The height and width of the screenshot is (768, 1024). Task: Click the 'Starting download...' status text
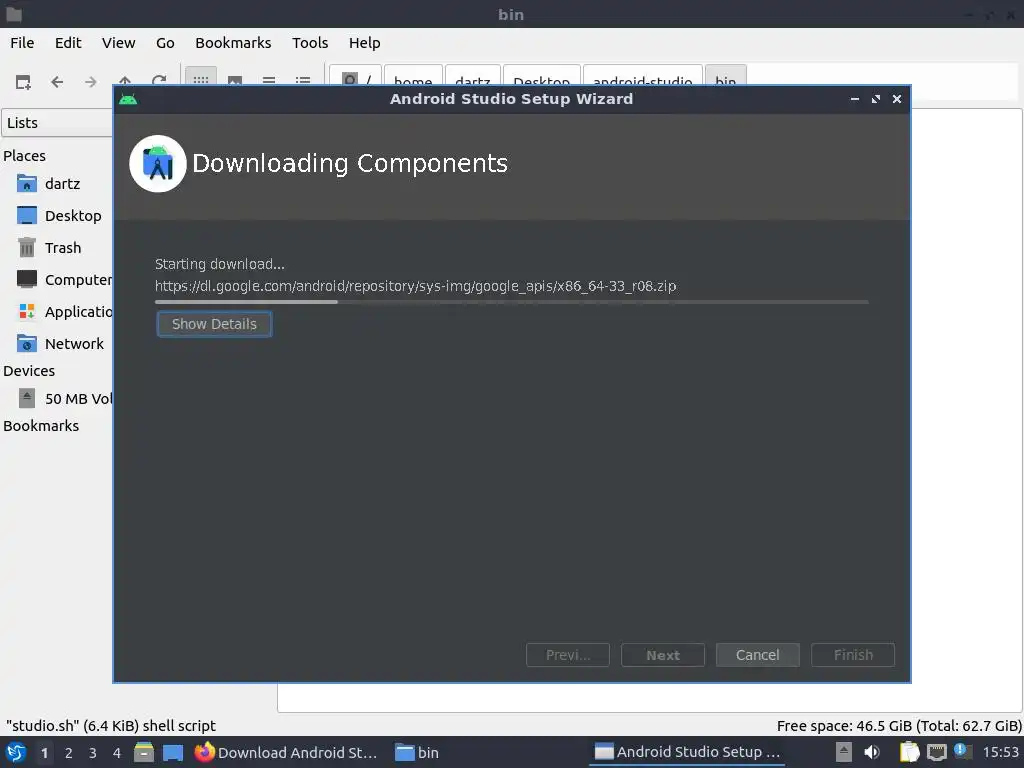coord(219,264)
